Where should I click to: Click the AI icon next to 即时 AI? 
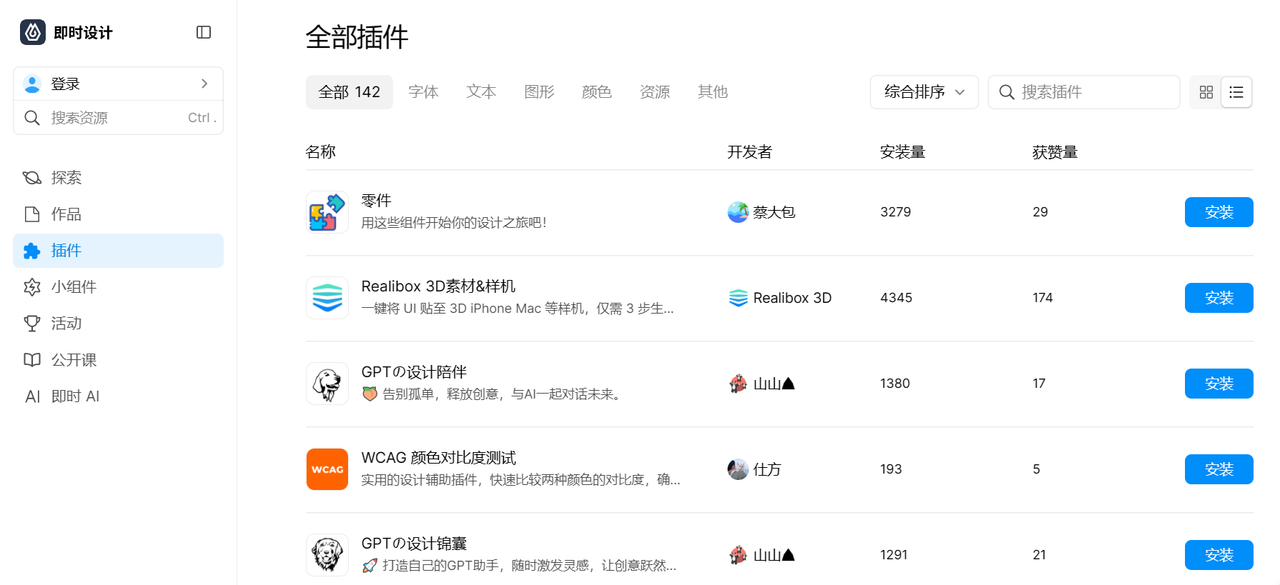click(32, 396)
